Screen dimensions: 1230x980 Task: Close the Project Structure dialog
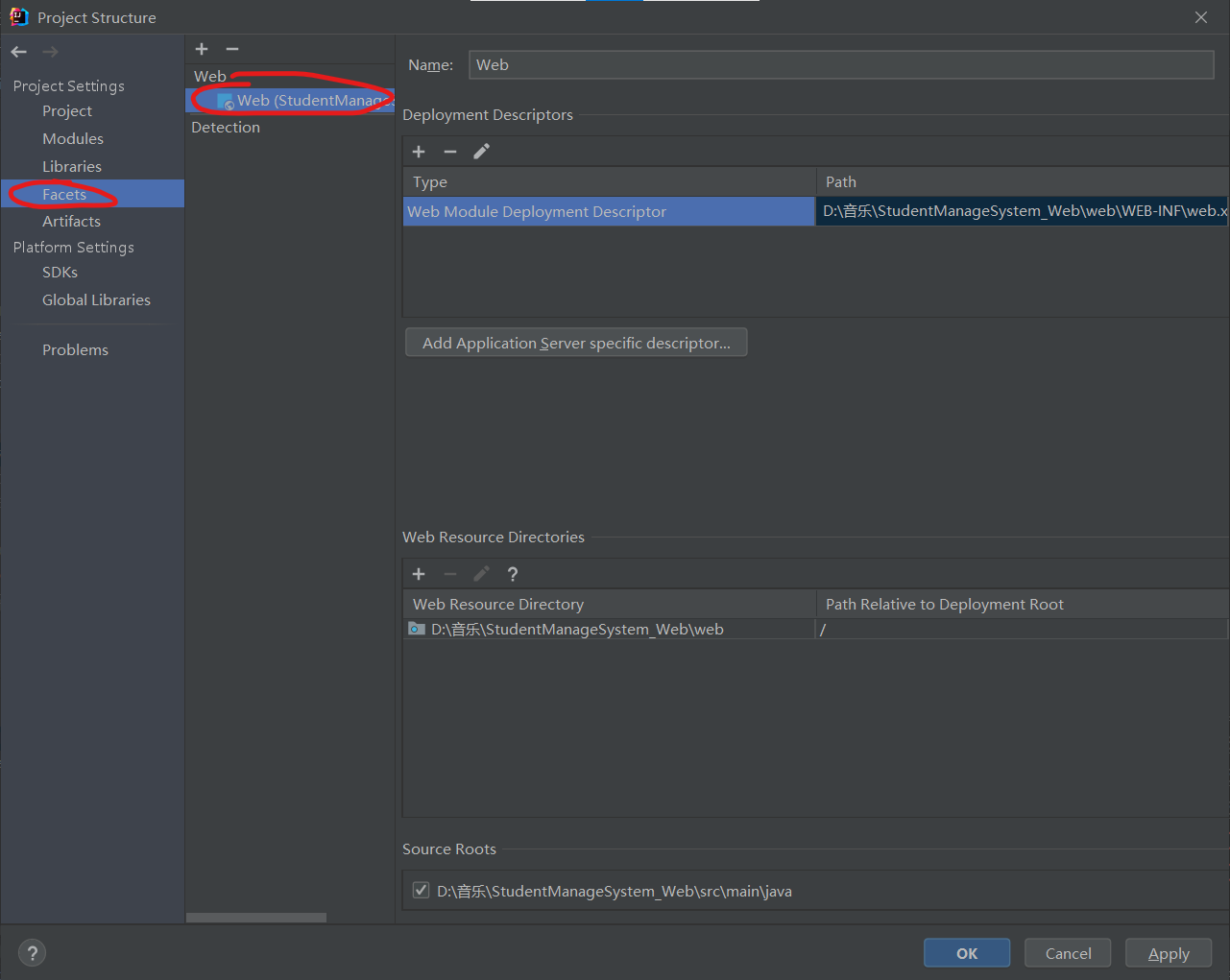tap(1201, 17)
